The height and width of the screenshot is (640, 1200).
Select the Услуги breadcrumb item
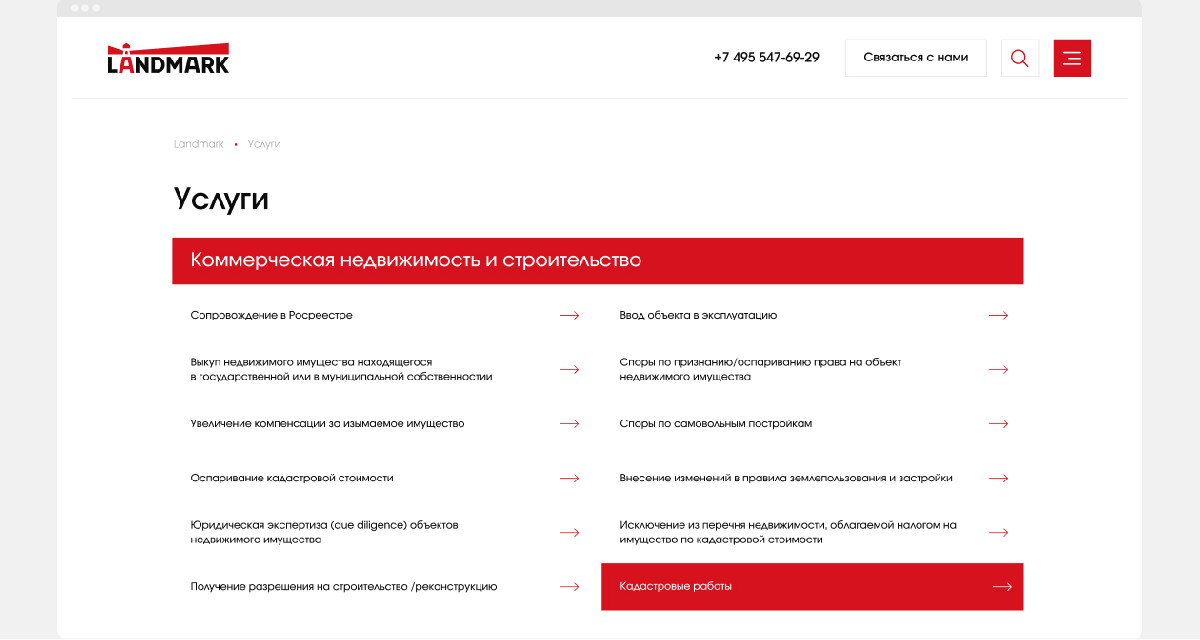tap(264, 144)
